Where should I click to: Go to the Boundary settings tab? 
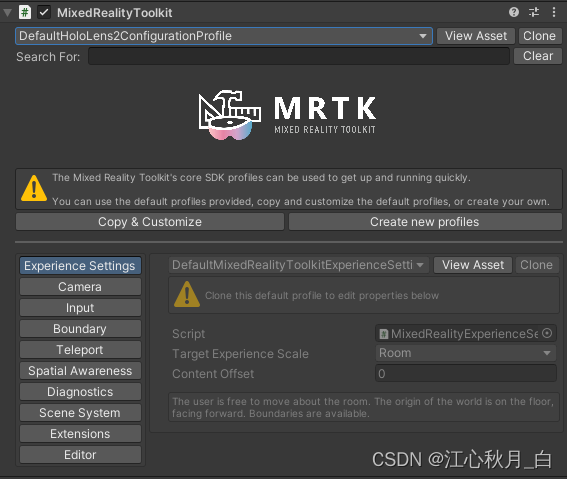pyautogui.click(x=80, y=329)
